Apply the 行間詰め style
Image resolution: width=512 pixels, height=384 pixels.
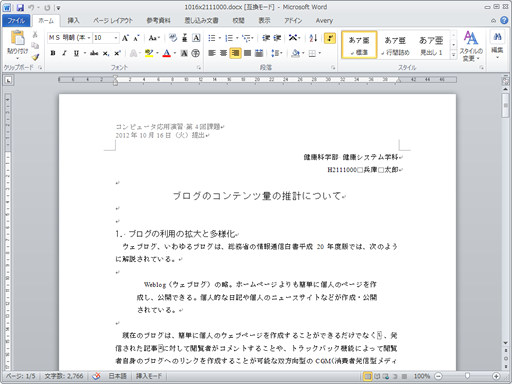[x=395, y=45]
